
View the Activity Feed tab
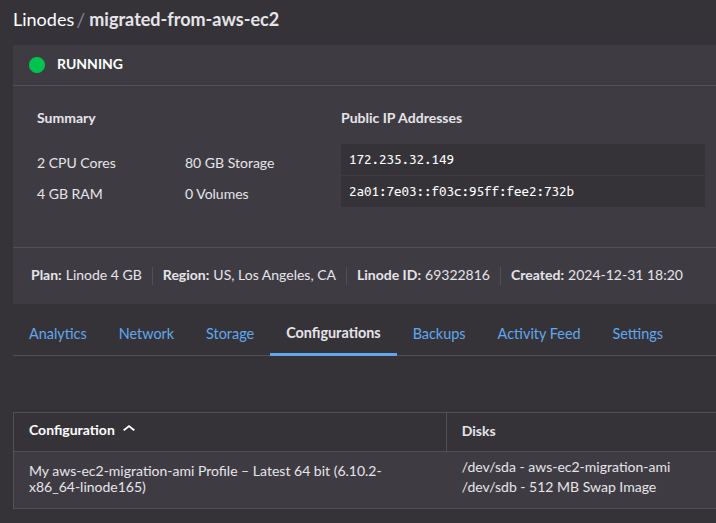[538, 334]
